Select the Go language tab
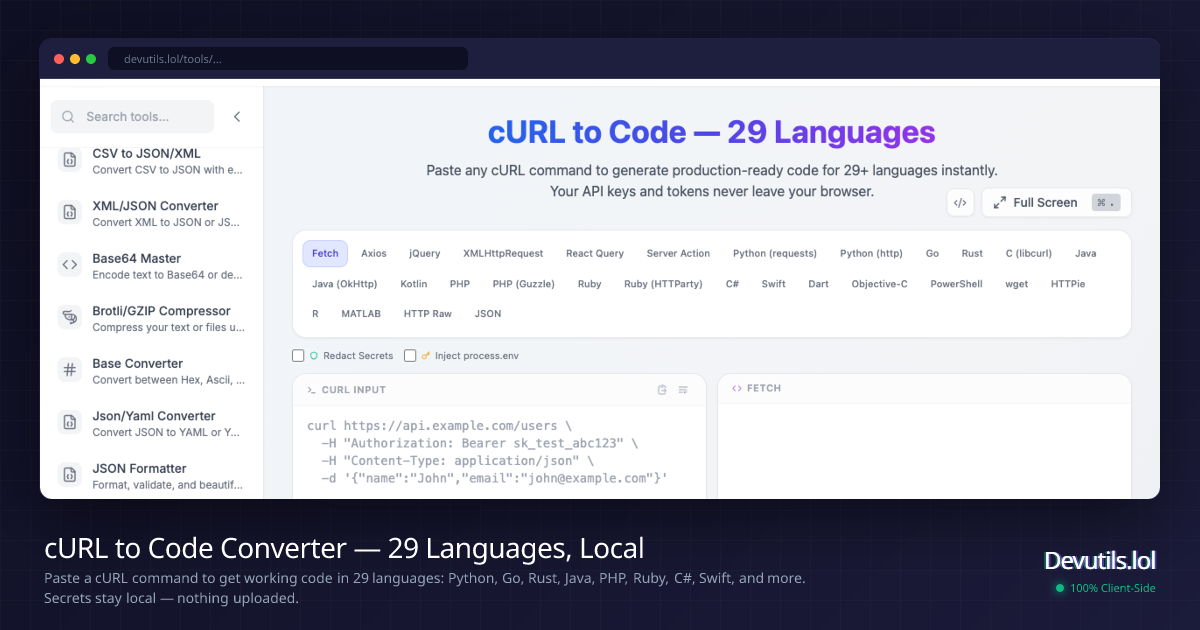 point(932,254)
